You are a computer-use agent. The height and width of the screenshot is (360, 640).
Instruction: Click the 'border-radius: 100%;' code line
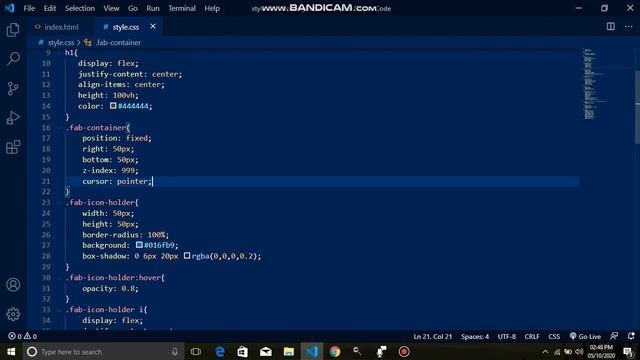point(125,235)
